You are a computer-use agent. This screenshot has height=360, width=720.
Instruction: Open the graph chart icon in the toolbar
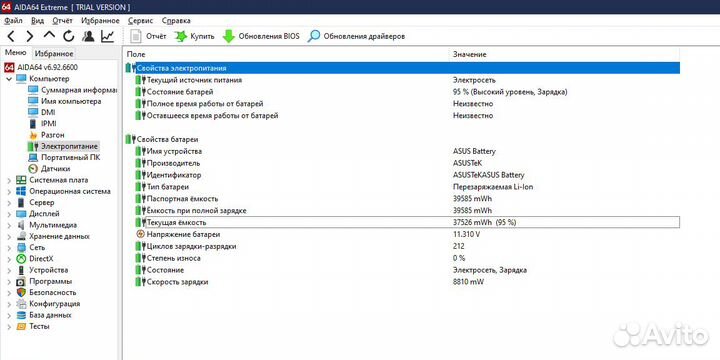pos(107,36)
